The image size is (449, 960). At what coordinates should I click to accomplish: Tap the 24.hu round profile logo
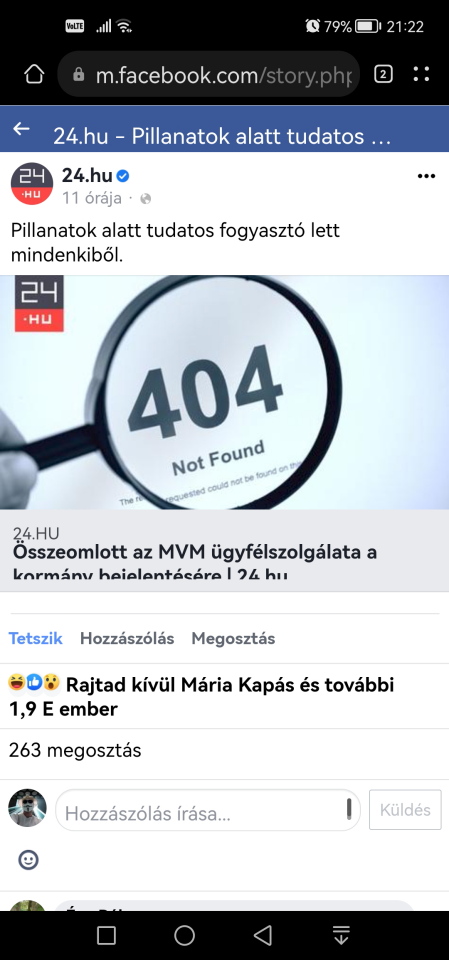click(x=32, y=184)
